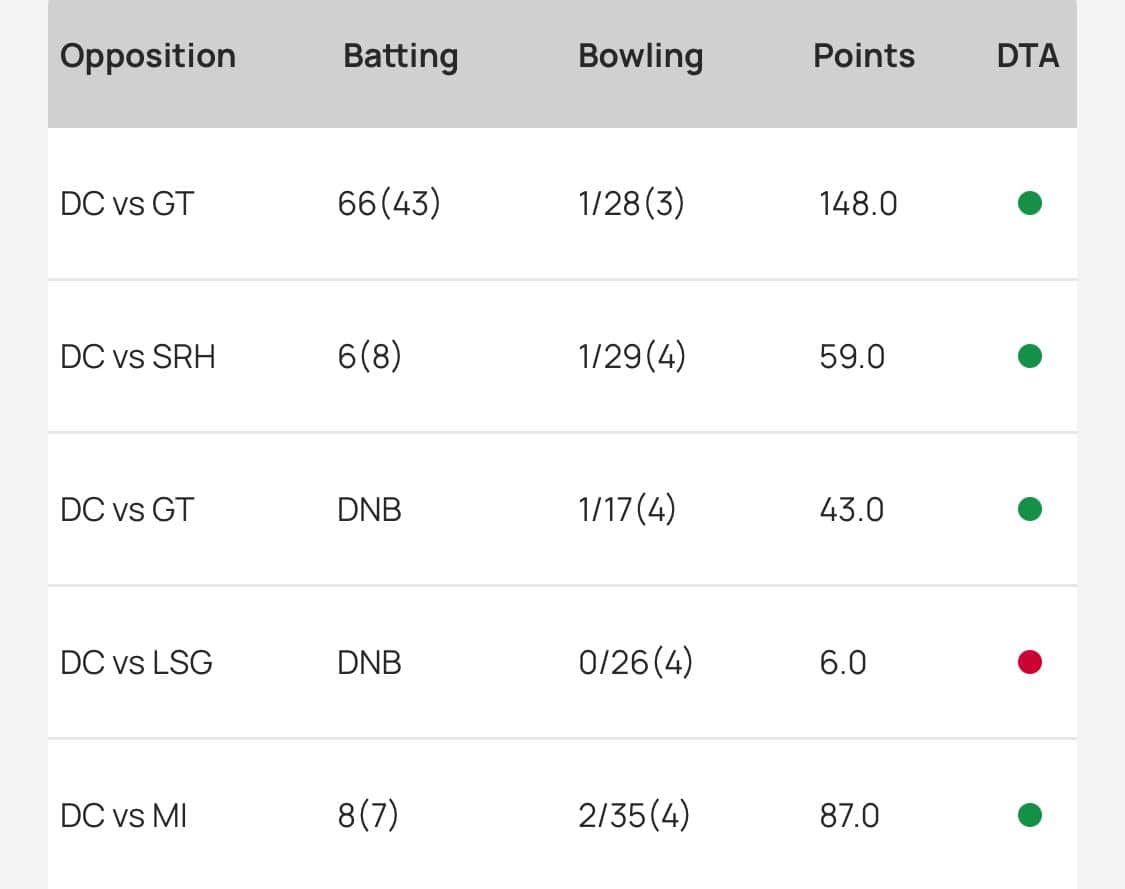Image resolution: width=1125 pixels, height=889 pixels.
Task: Click the Batting column header
Action: (x=400, y=56)
